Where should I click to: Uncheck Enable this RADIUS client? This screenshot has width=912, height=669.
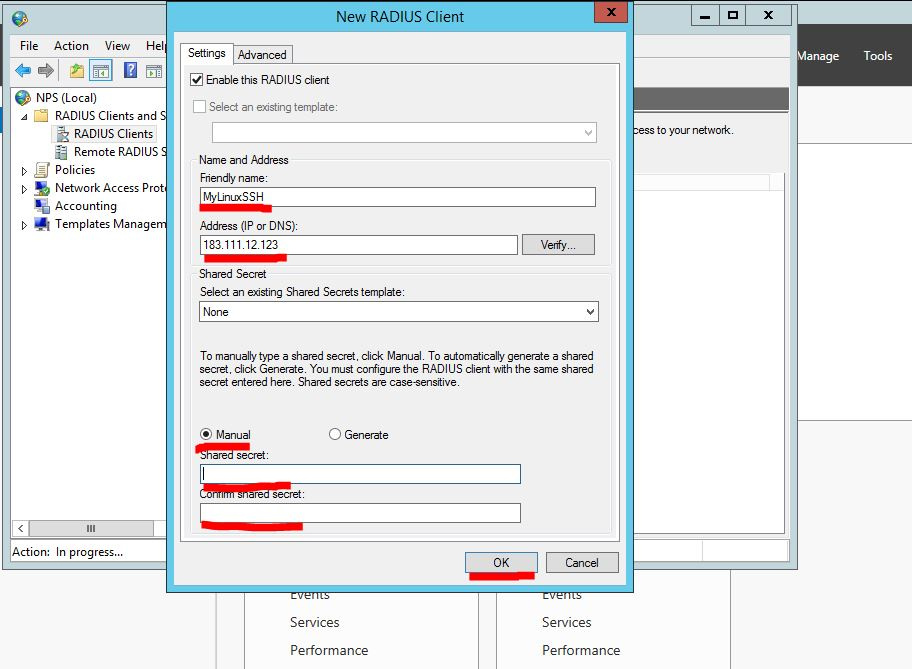(197, 80)
